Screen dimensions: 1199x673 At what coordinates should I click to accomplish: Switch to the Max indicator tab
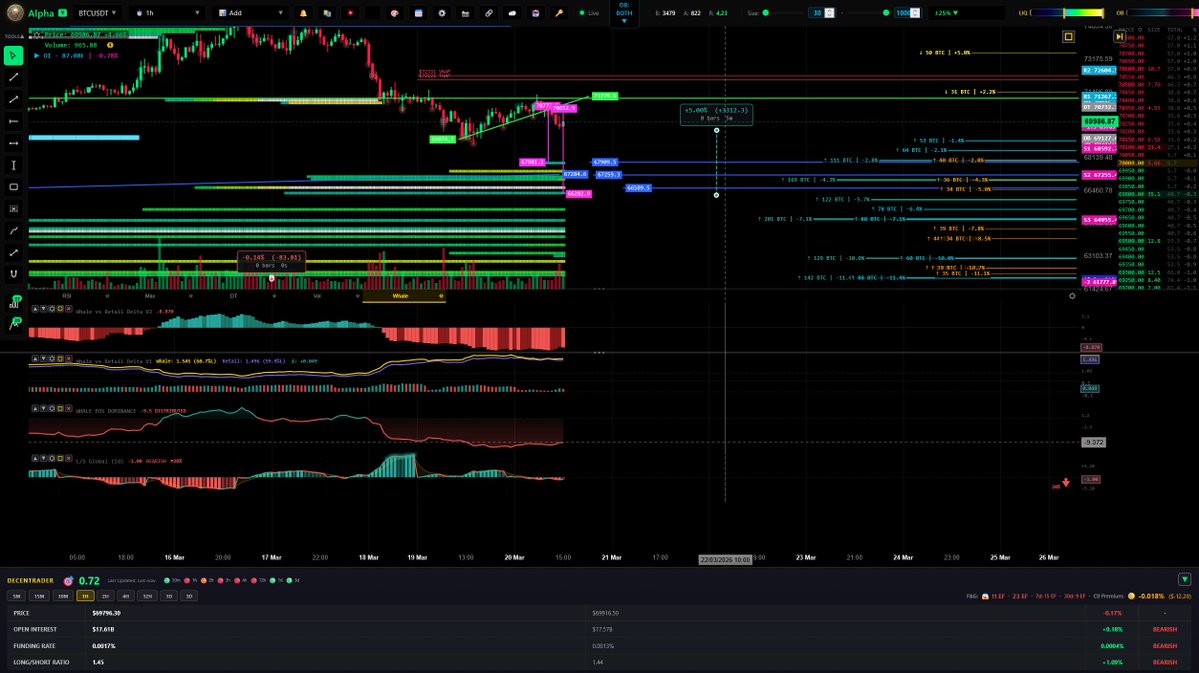[x=150, y=296]
